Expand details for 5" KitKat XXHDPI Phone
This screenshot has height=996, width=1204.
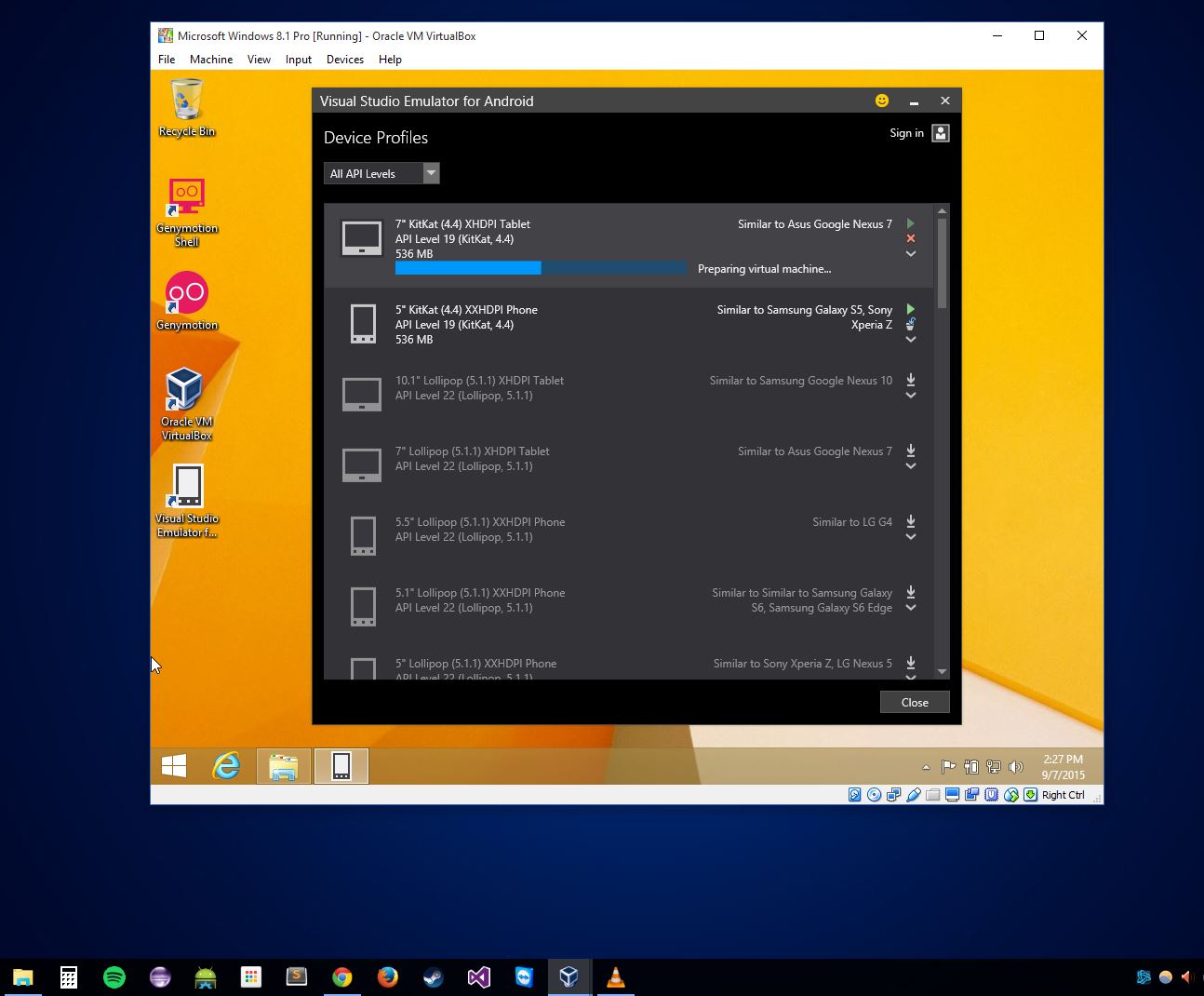tap(911, 339)
